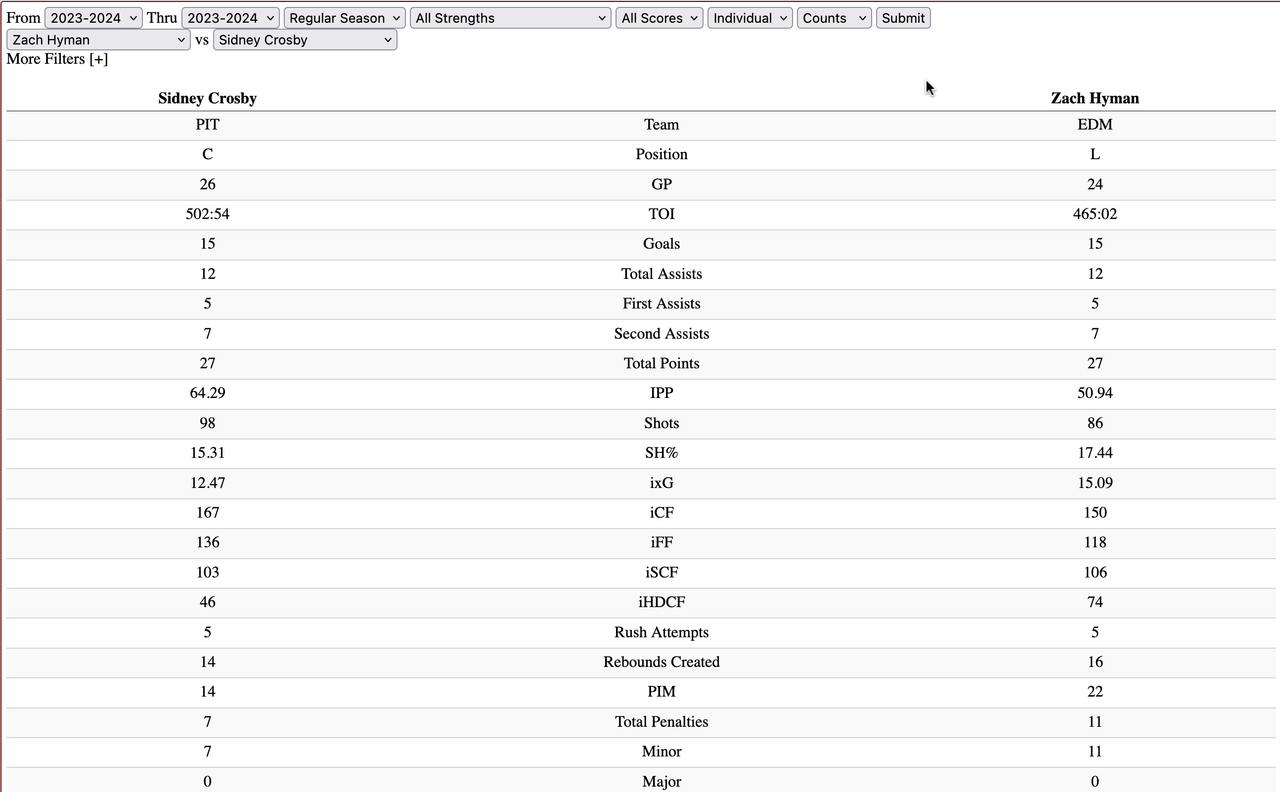Click the iHDCF row label

pos(661,602)
